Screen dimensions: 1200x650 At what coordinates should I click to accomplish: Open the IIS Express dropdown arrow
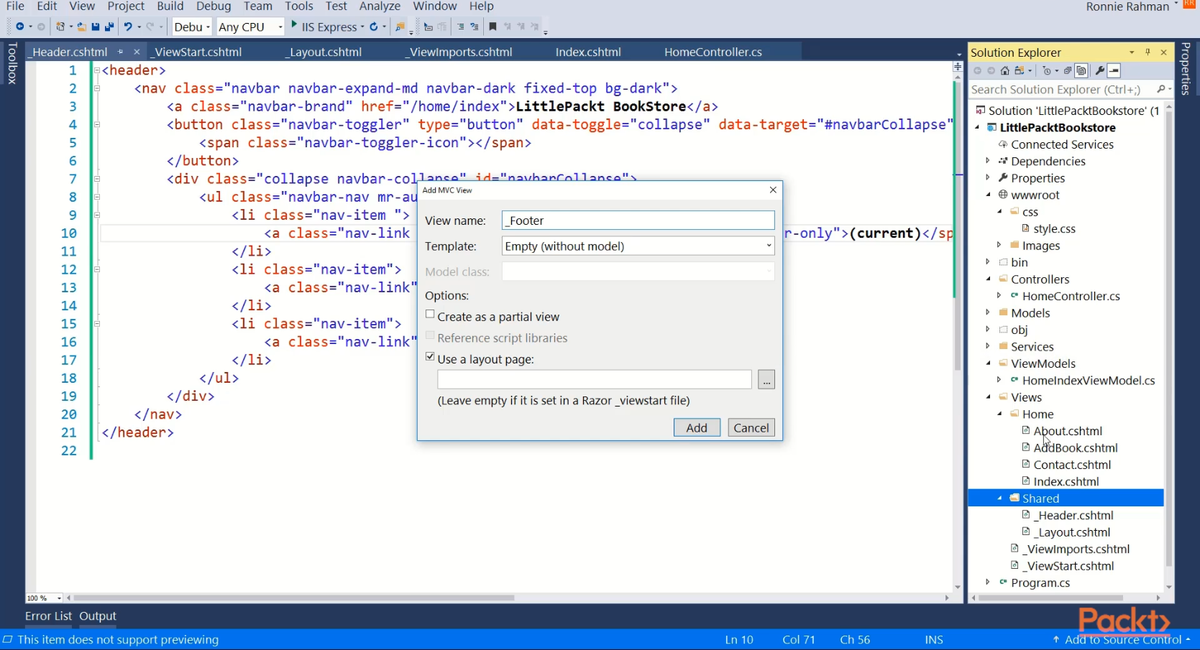coord(362,27)
